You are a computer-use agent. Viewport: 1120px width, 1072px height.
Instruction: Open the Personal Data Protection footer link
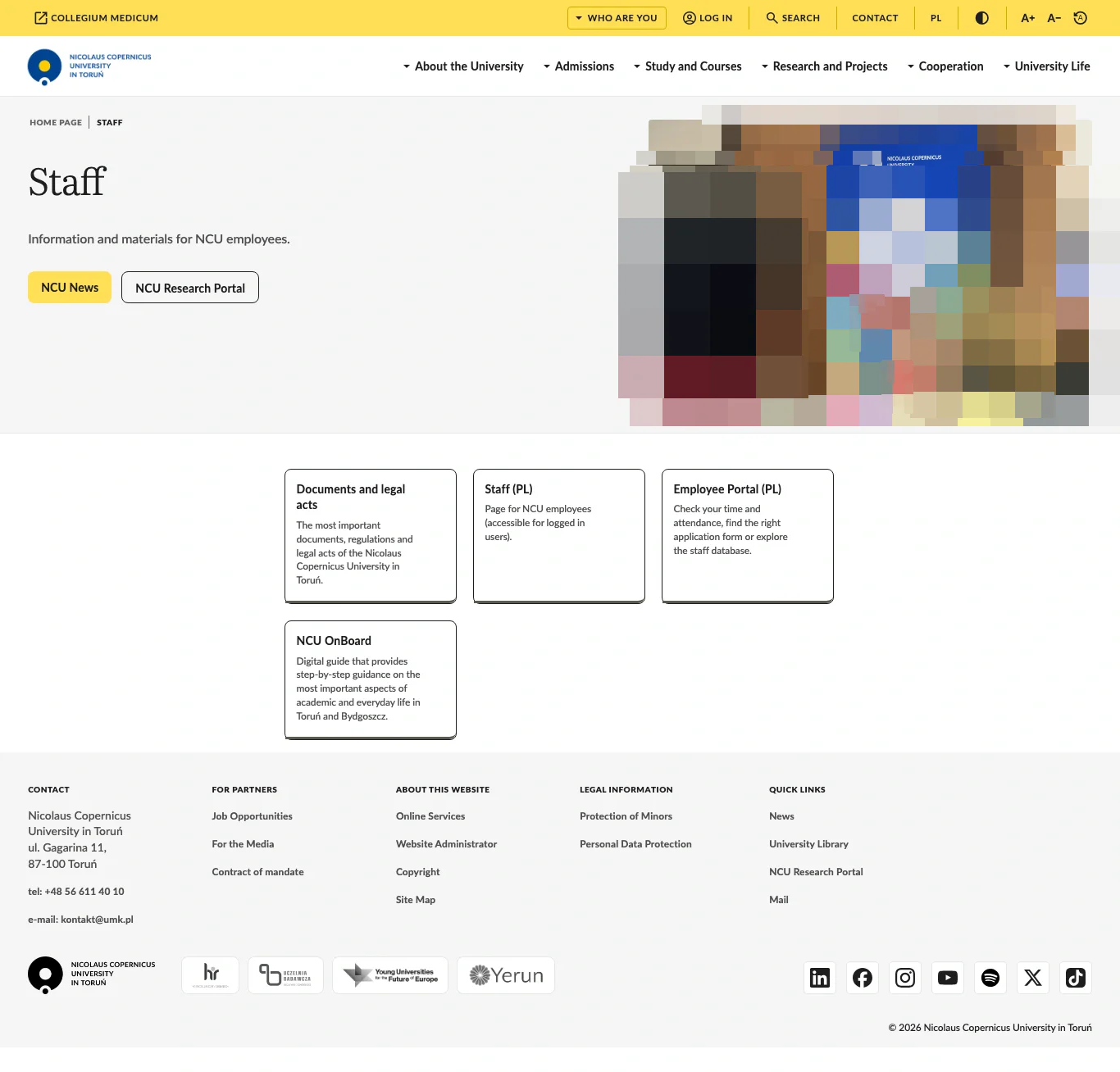[635, 844]
